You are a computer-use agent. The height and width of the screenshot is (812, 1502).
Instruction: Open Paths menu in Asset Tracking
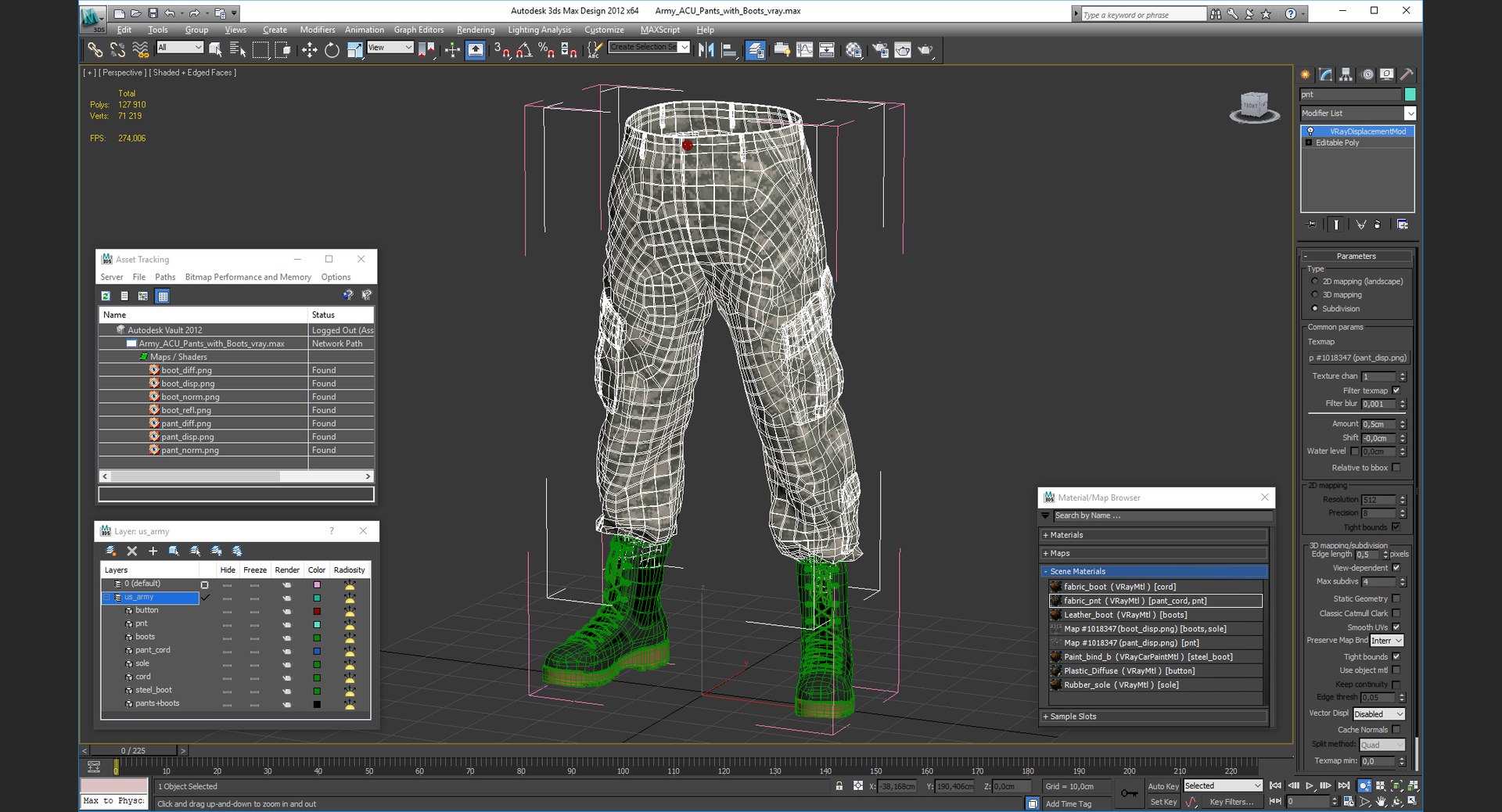coord(165,277)
